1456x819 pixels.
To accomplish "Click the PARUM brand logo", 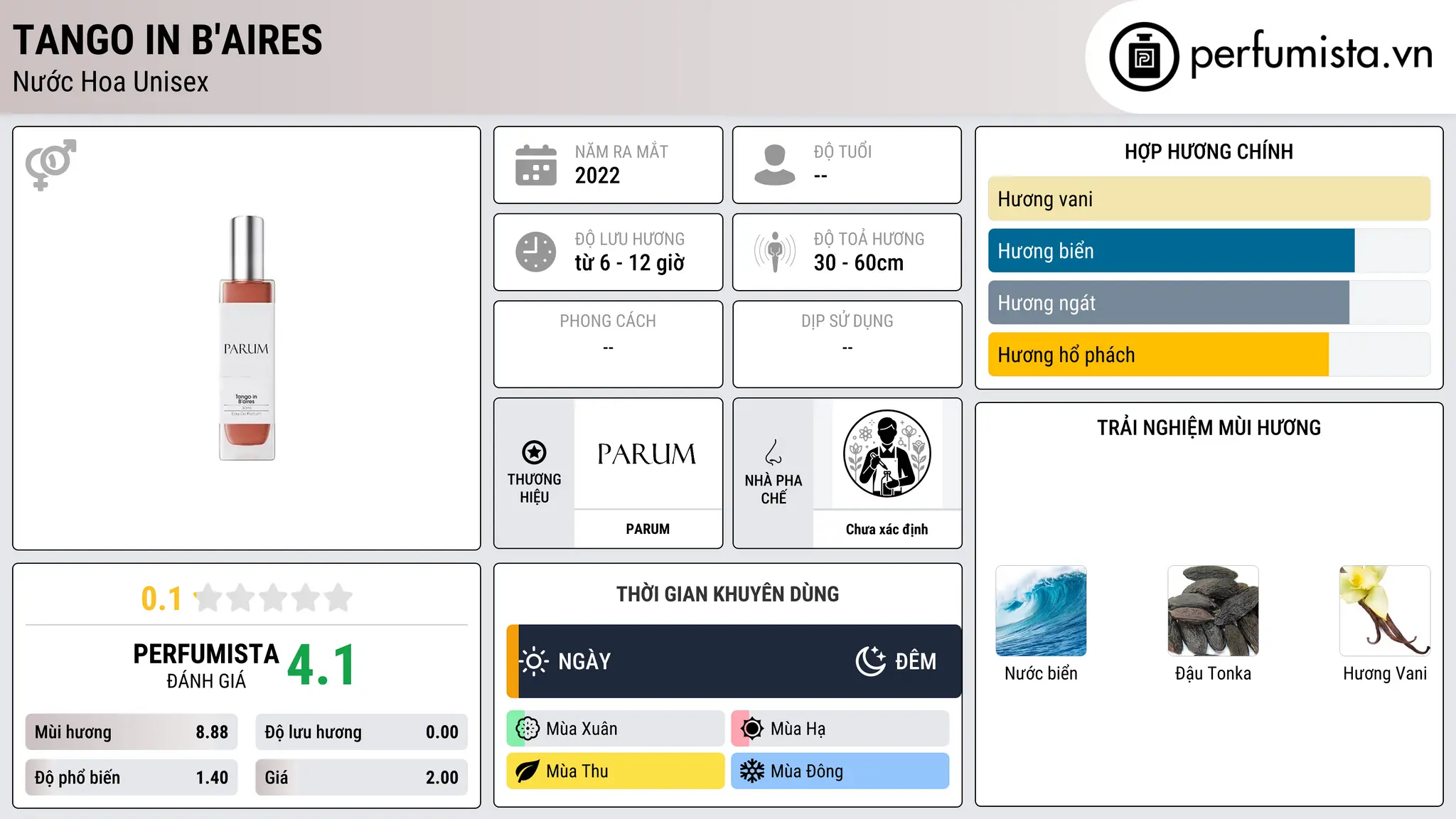I will pos(647,454).
